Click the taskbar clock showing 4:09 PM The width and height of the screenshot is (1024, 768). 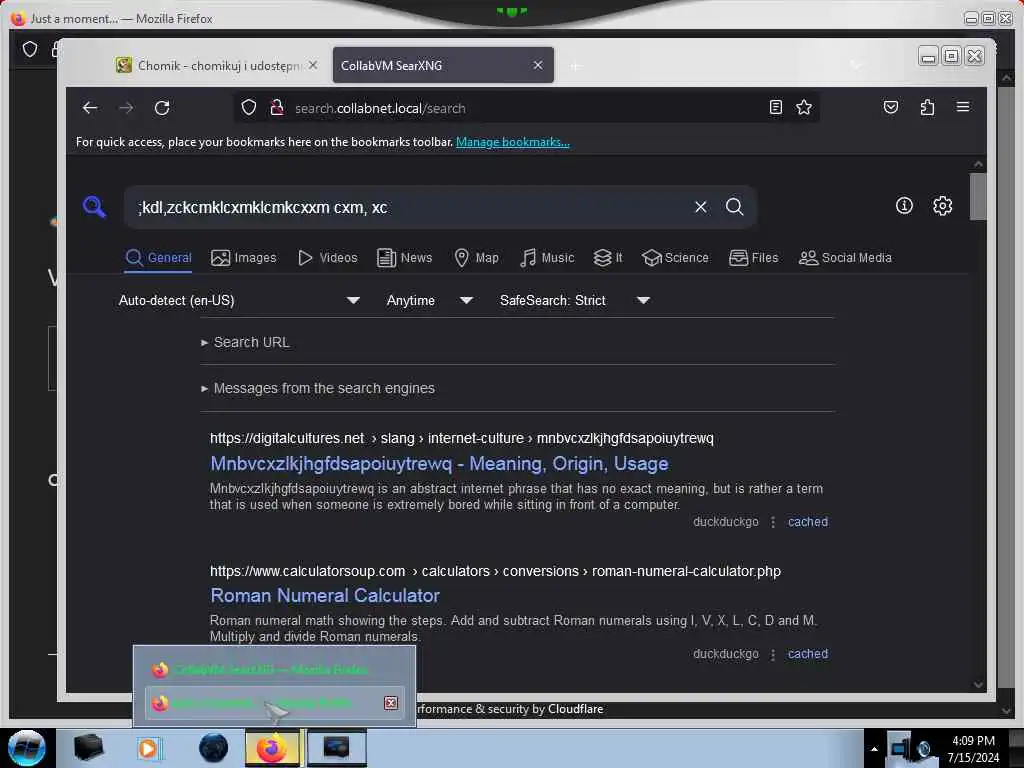point(973,749)
